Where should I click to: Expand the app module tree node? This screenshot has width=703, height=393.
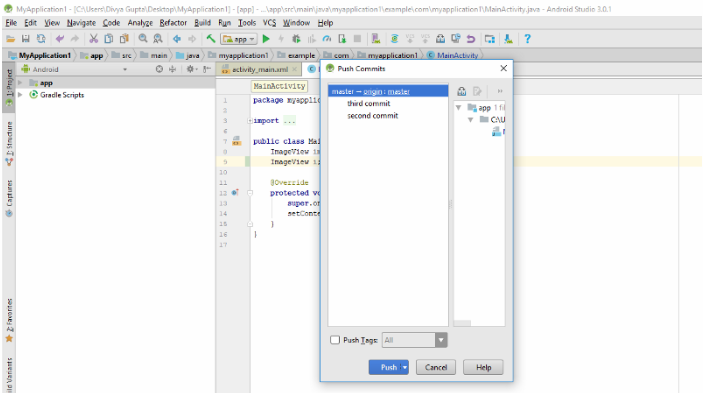[20, 83]
